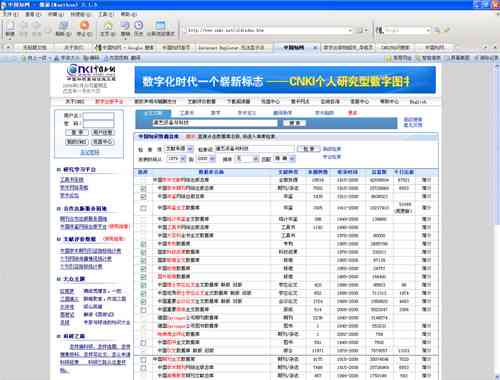Click the 检索词 keyword input field
500x380 pixels.
[254, 149]
